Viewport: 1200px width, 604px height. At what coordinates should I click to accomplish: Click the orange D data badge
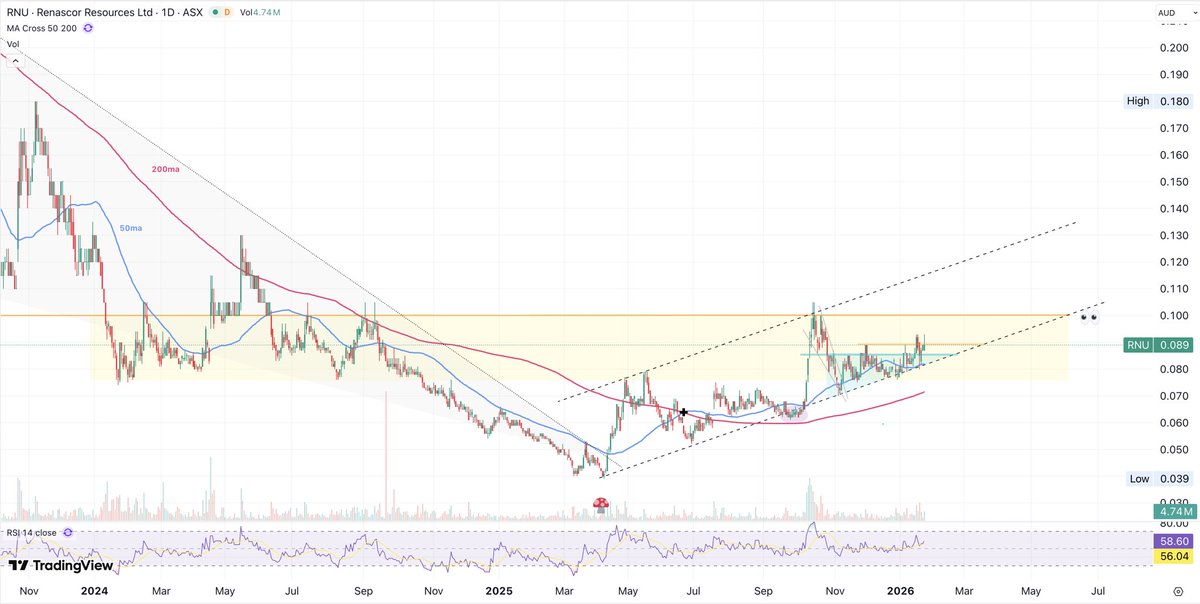tap(227, 12)
